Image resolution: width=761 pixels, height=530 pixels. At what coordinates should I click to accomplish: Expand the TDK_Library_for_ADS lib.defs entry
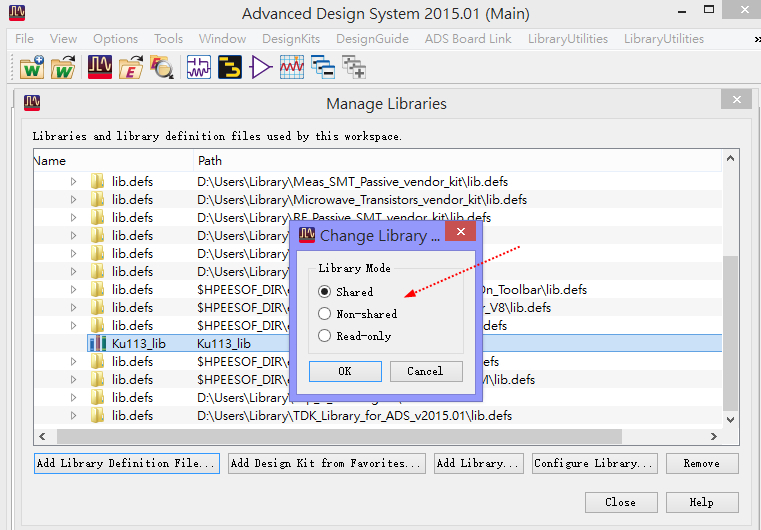73,415
